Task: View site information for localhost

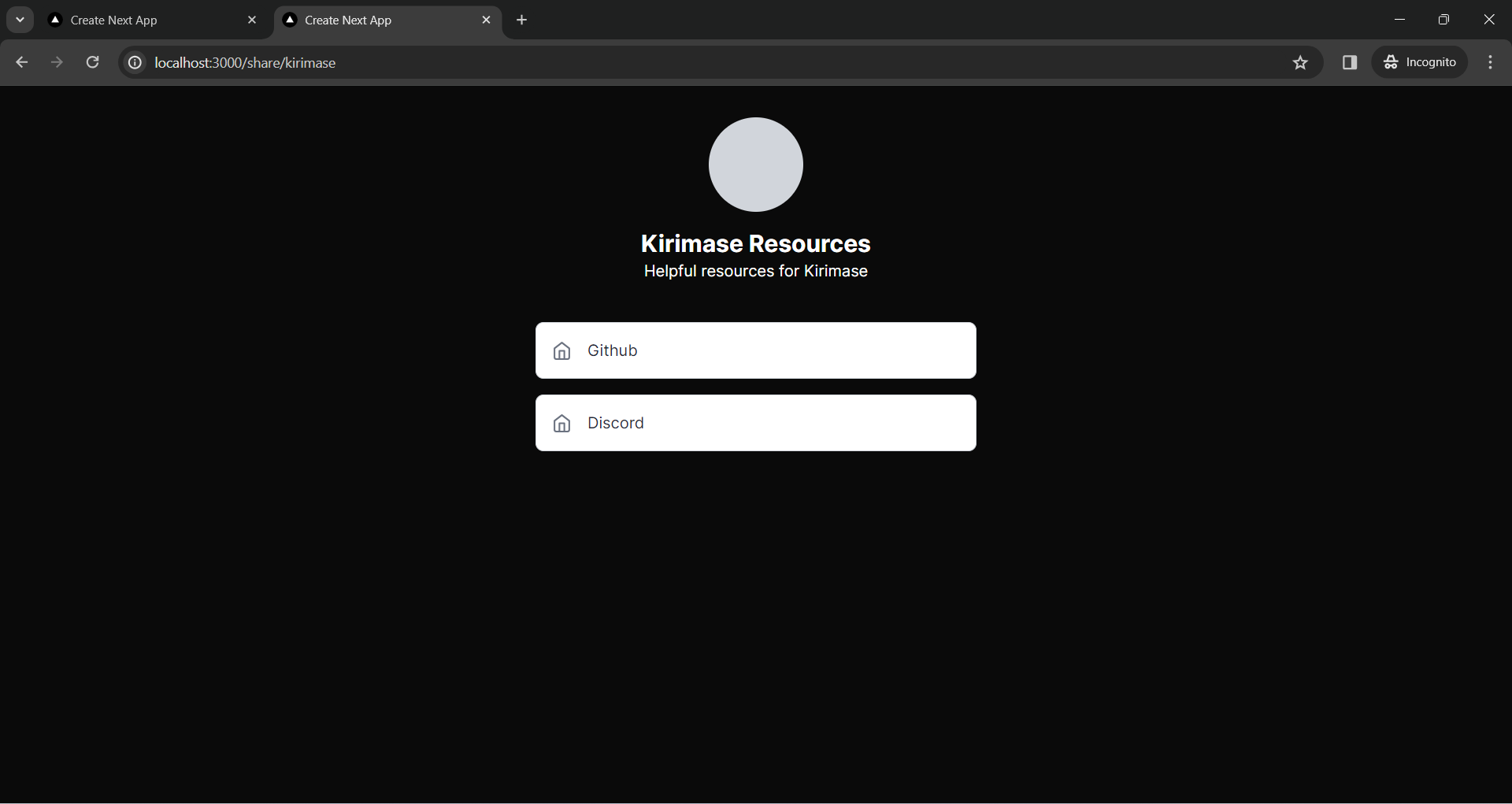Action: click(135, 62)
